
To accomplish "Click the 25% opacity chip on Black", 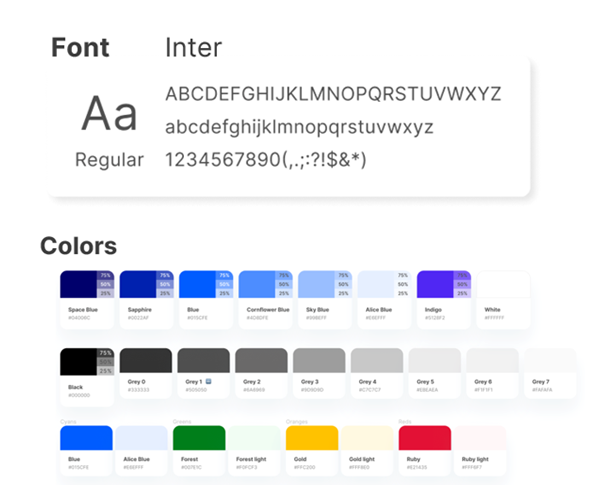I will click(x=105, y=371).
